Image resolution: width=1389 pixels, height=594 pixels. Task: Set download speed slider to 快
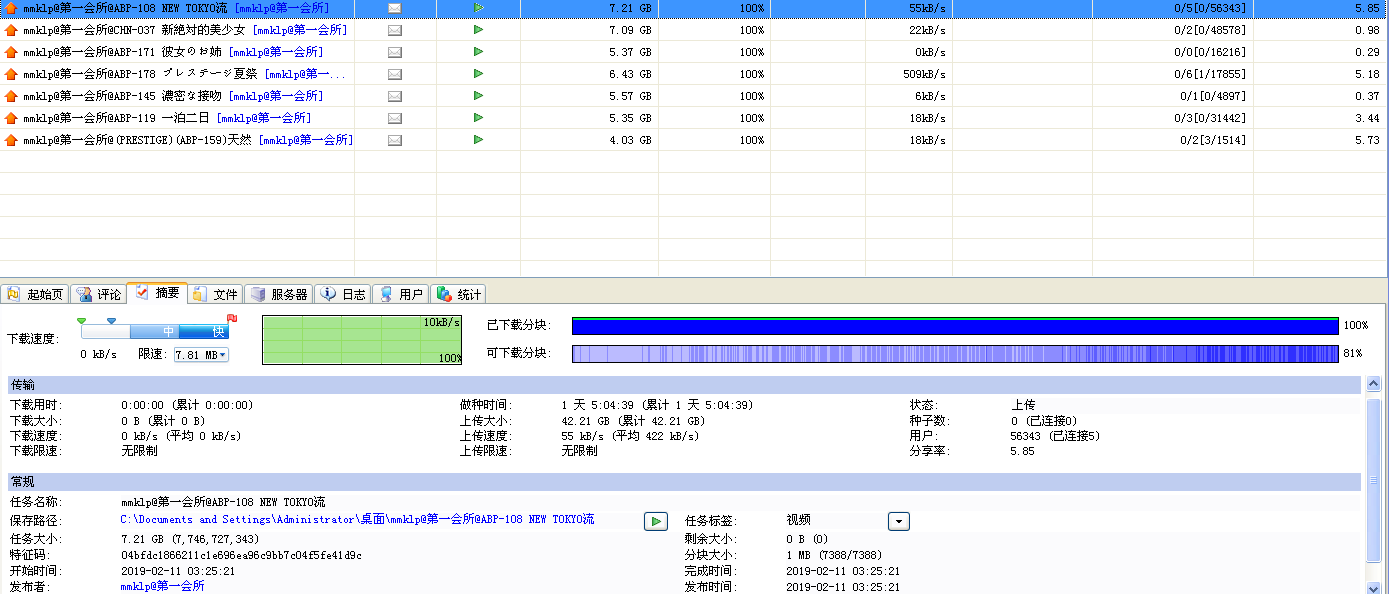click(x=218, y=332)
